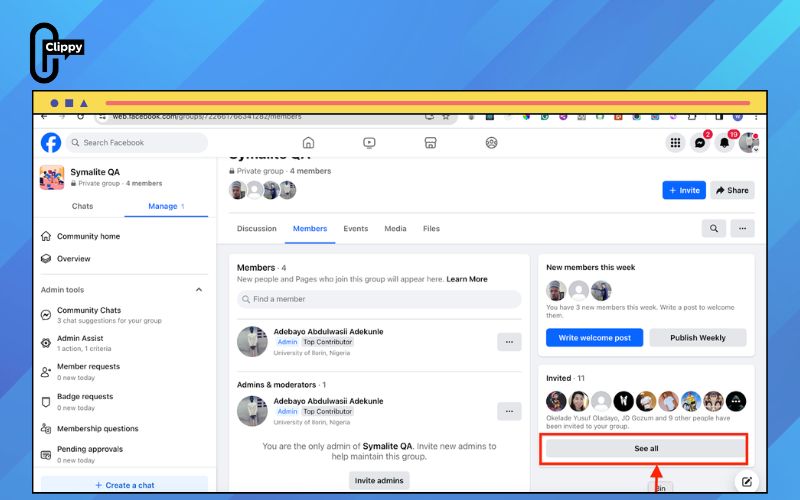This screenshot has height=500, width=800.
Task: Open the Media tab
Action: coord(395,229)
